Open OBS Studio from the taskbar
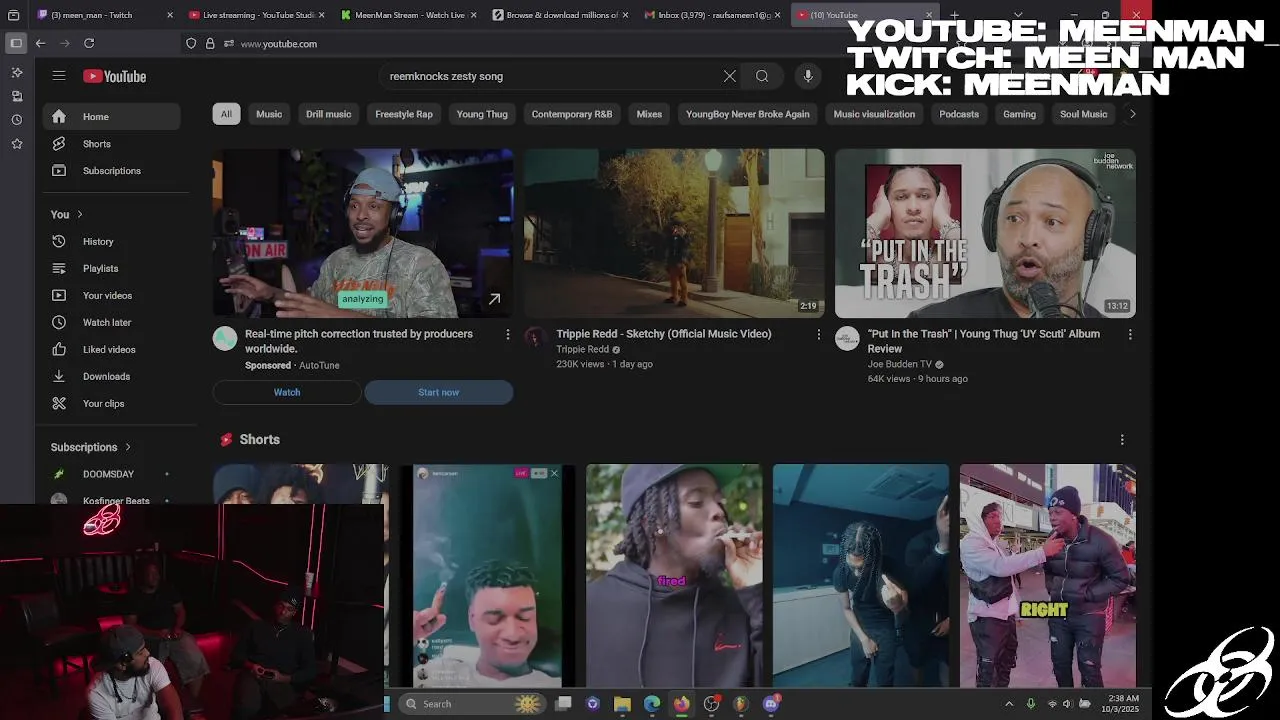The image size is (1280, 720). pyautogui.click(x=711, y=704)
